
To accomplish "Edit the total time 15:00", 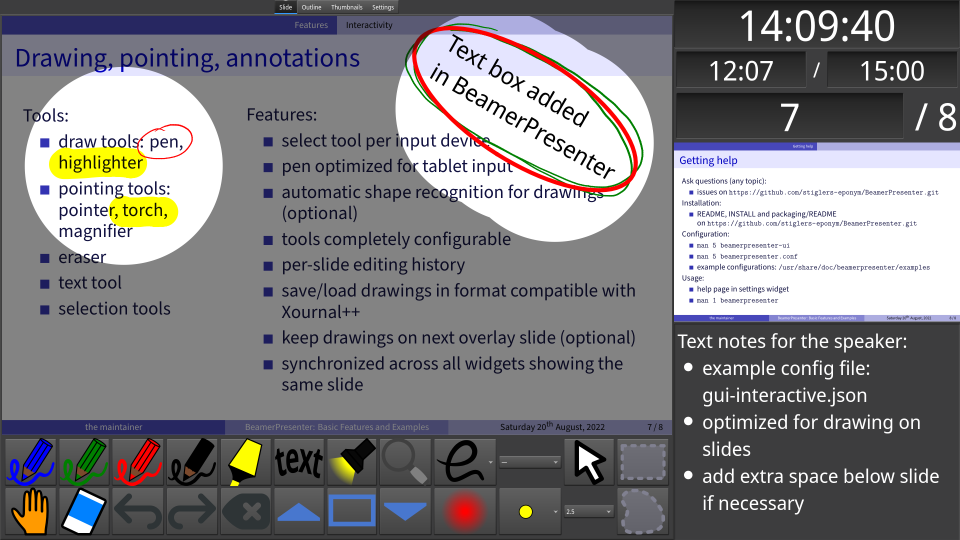I will pyautogui.click(x=892, y=71).
